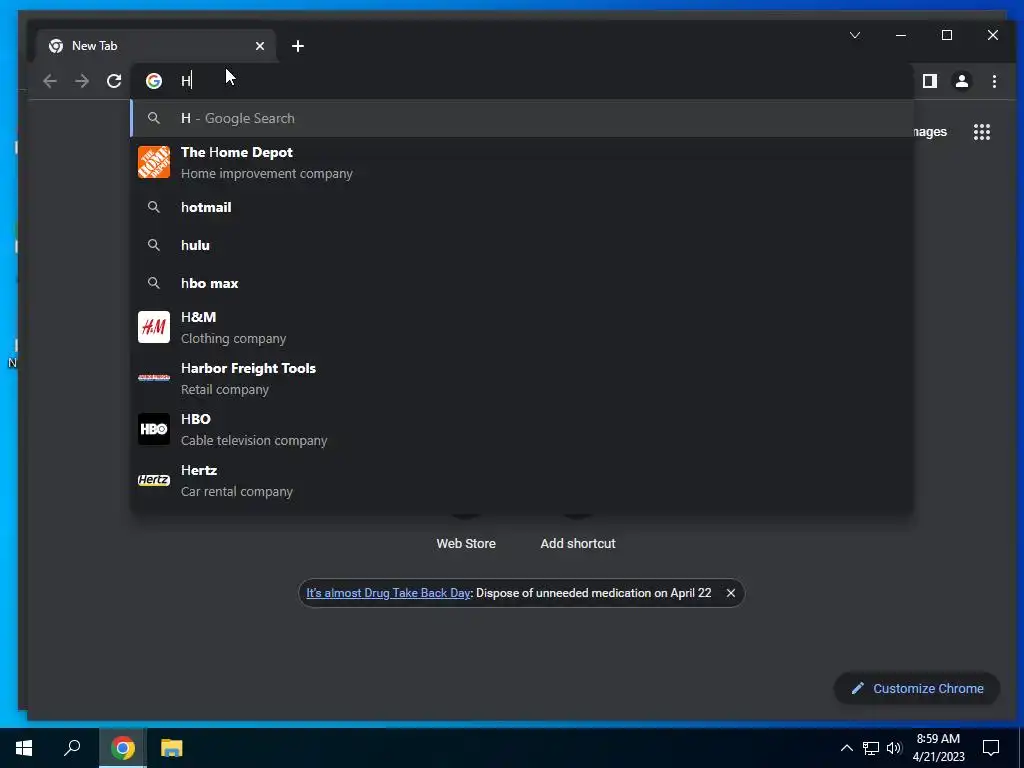Open Windows taskbar search
This screenshot has height=768, width=1024.
(x=72, y=748)
